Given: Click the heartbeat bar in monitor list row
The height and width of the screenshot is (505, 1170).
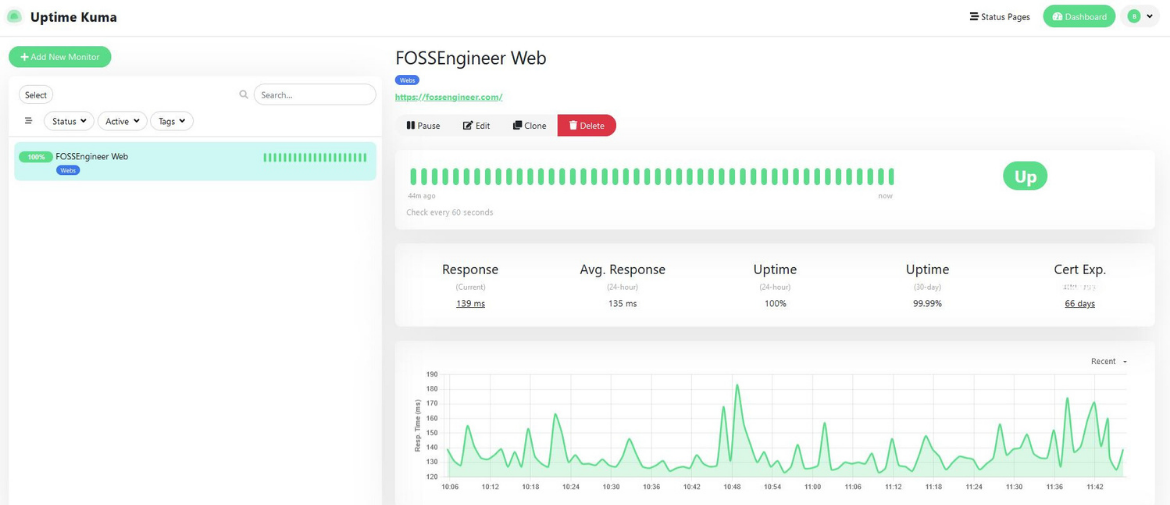Looking at the screenshot, I should click(315, 157).
